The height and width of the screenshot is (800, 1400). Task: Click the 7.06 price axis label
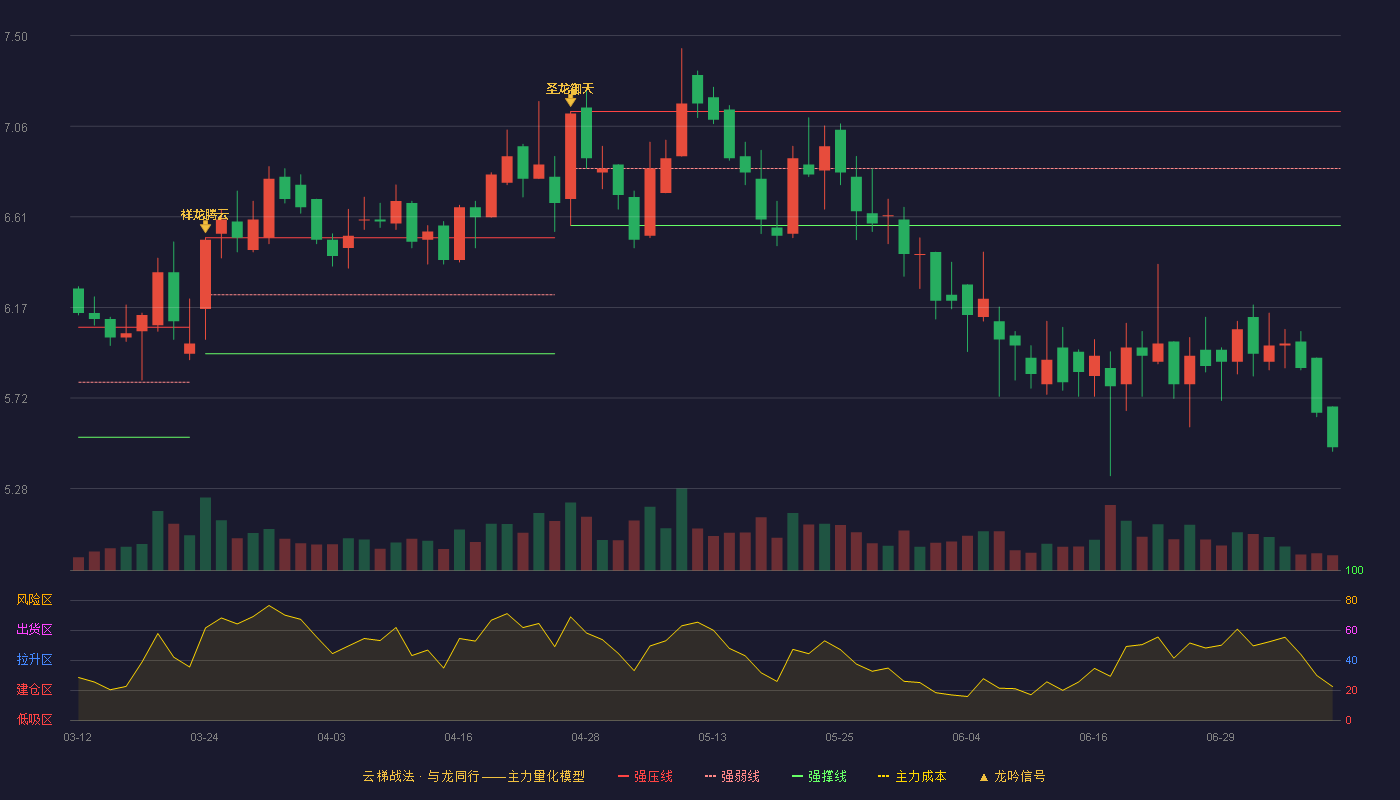tap(16, 128)
